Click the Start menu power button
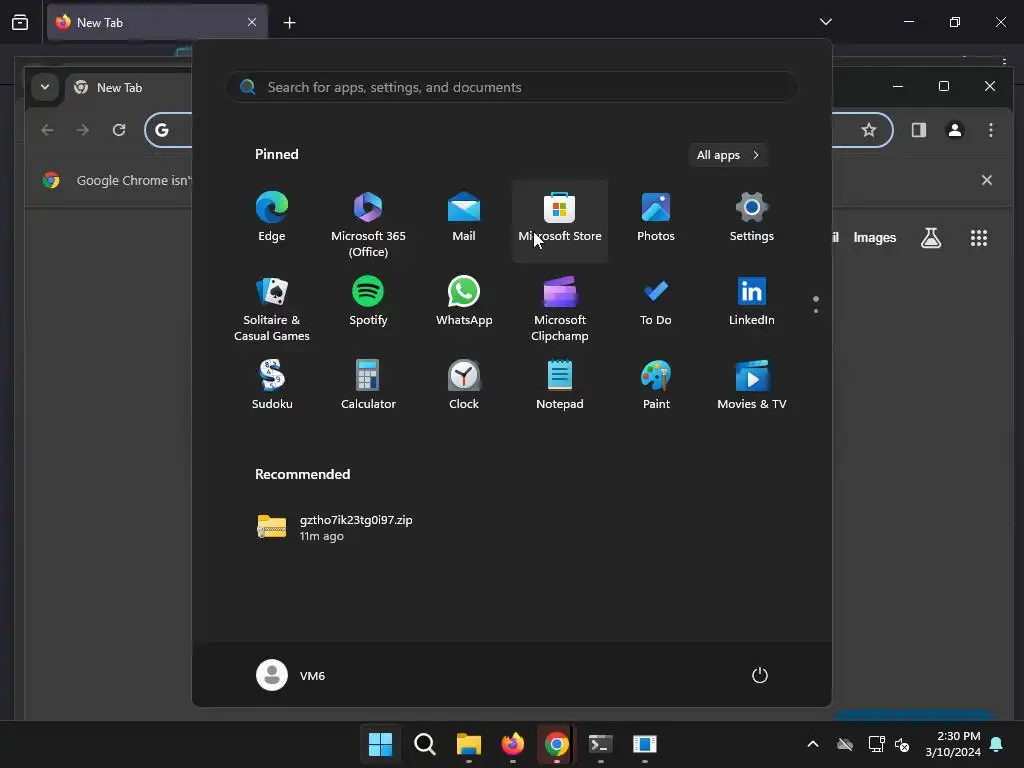 [760, 675]
